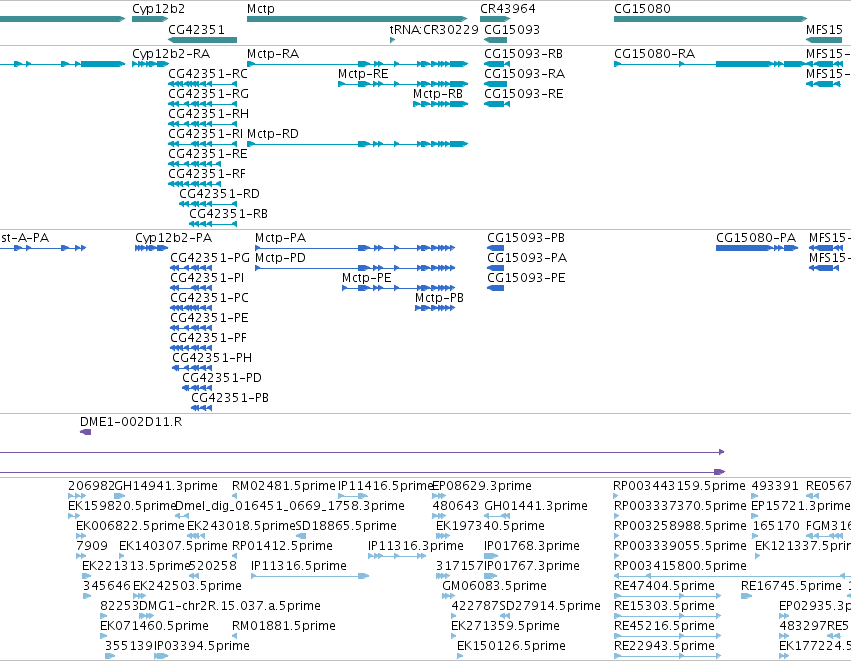Image resolution: width=851 pixels, height=661 pixels.
Task: Click the purple DME1-002D11.R glyph
Action: [x=86, y=432]
